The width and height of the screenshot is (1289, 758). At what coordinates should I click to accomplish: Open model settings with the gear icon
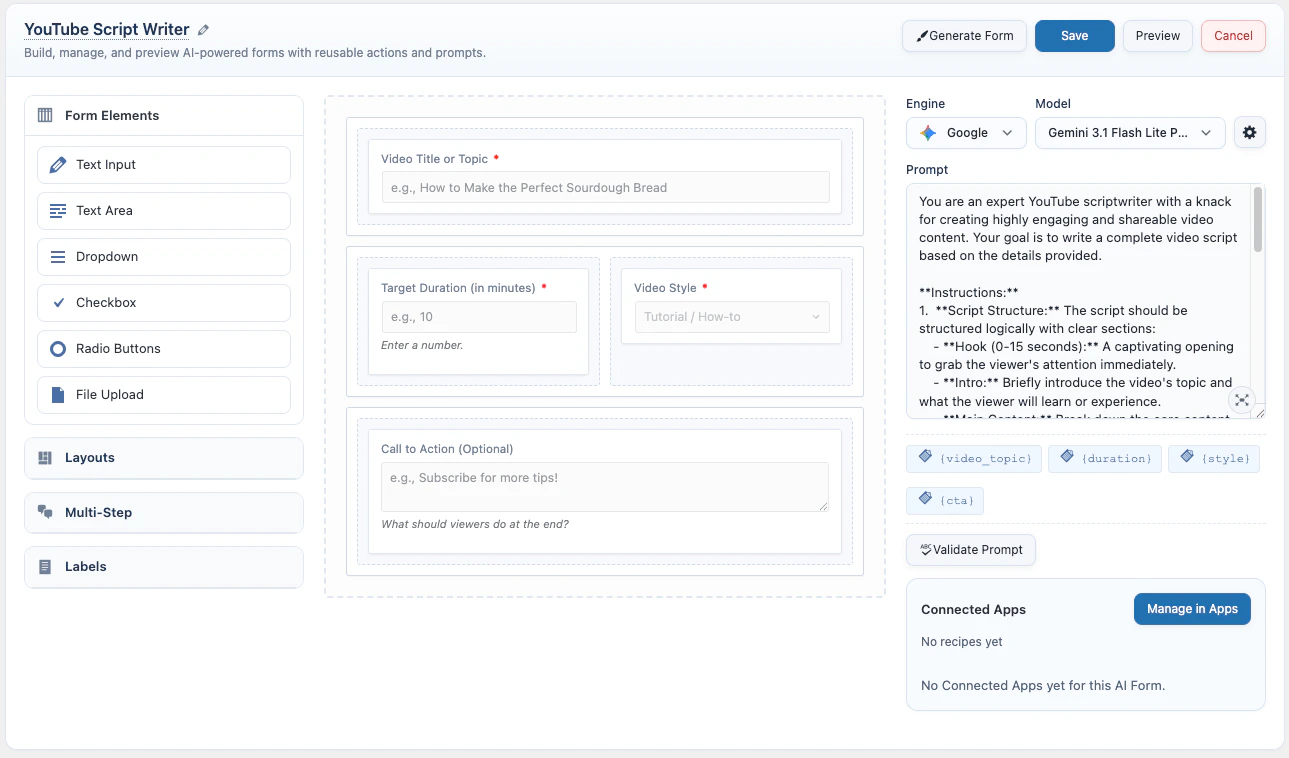(x=1249, y=131)
